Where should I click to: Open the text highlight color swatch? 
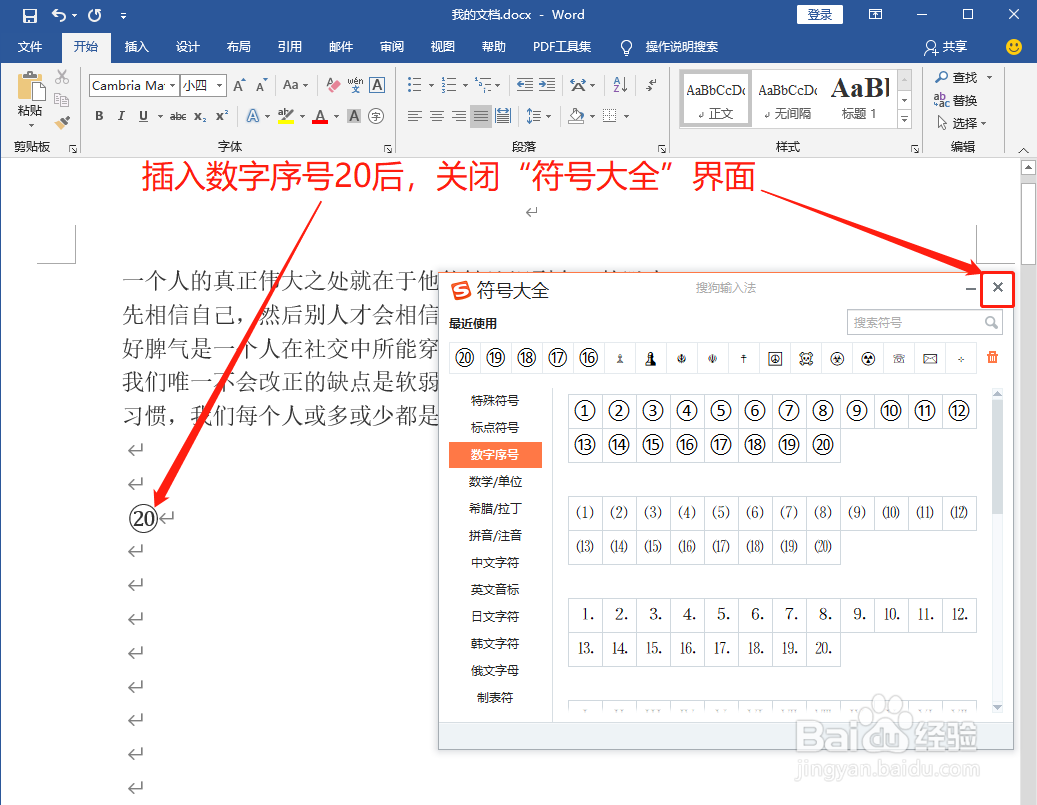(286, 117)
